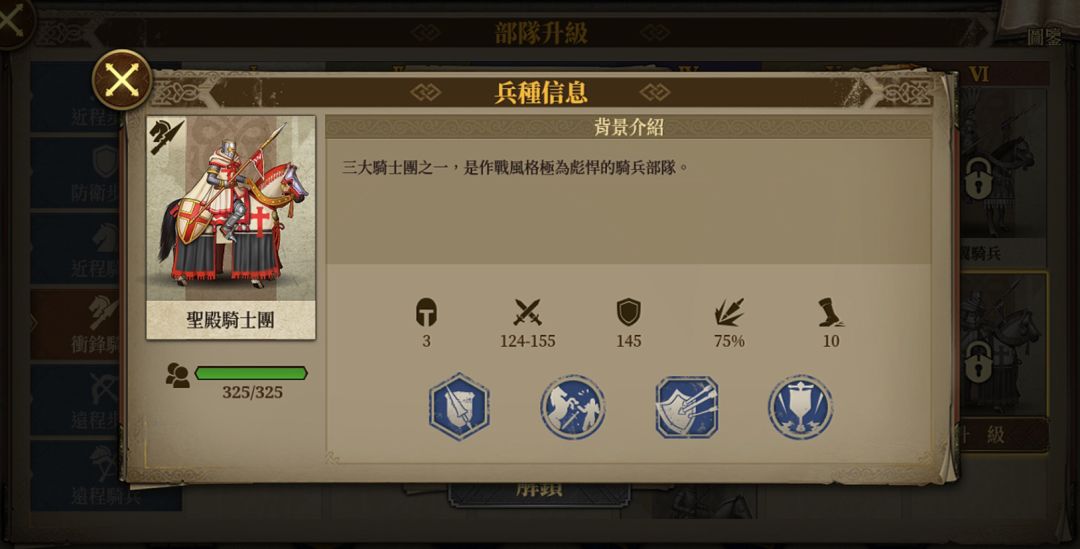Click the boot movement speed icon

[831, 312]
